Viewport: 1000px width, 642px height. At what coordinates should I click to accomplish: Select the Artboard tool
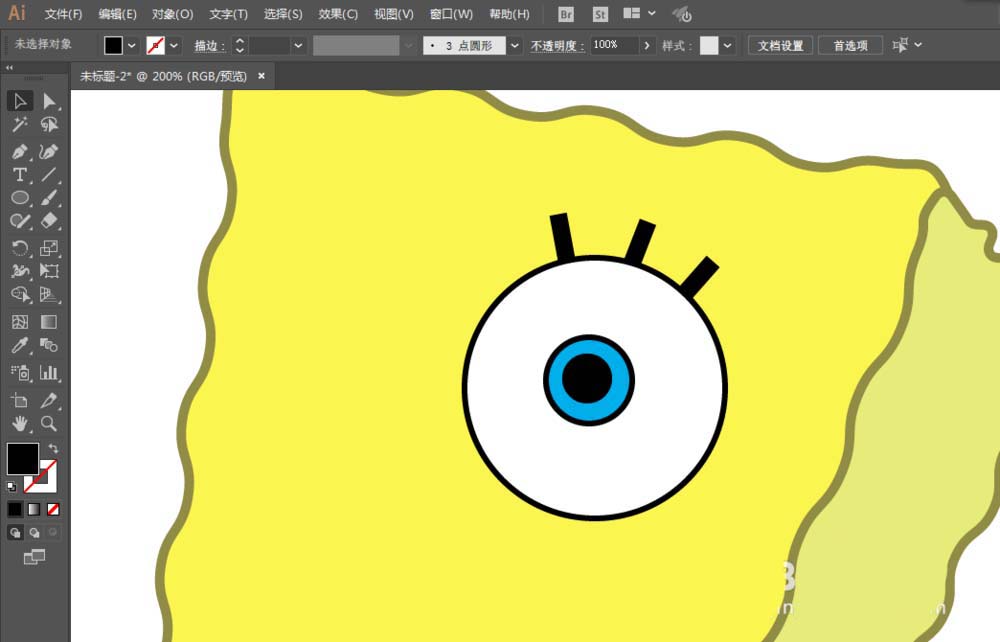20,400
